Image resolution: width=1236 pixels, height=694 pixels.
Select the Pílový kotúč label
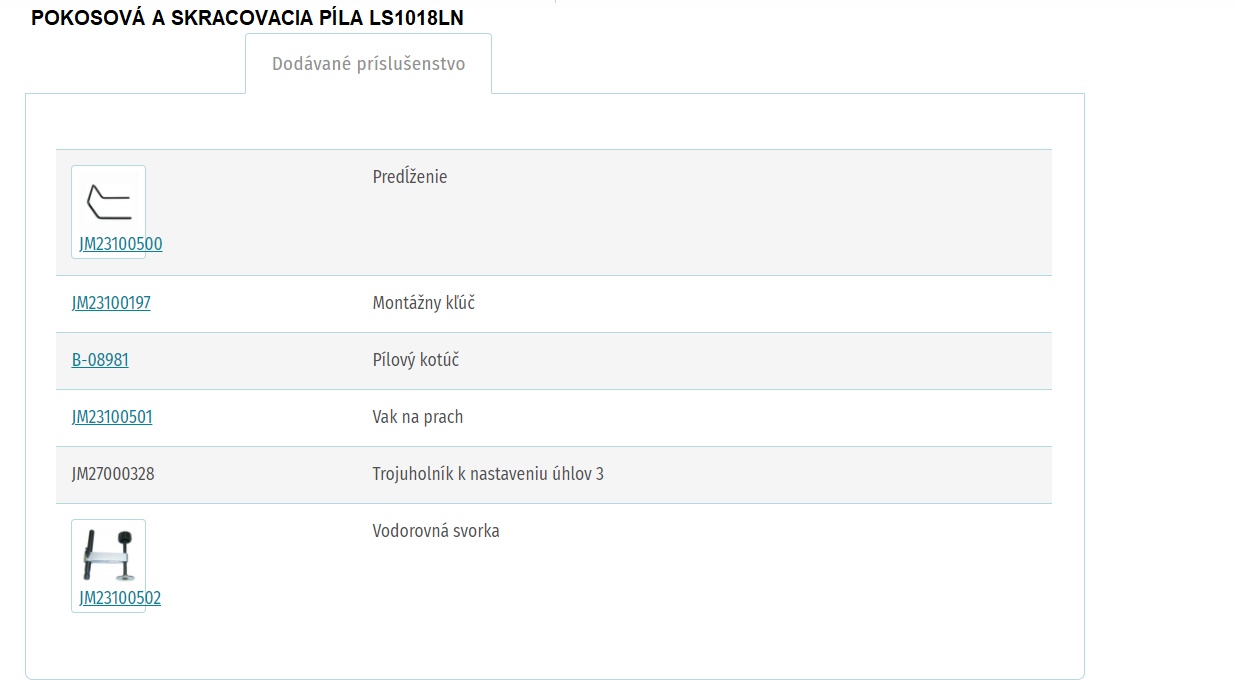416,360
